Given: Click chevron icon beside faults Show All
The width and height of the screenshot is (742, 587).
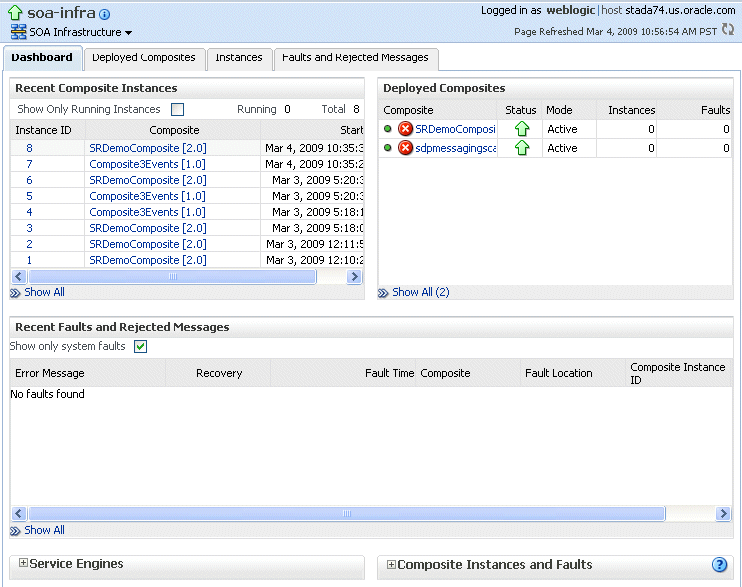Looking at the screenshot, I should [15, 531].
